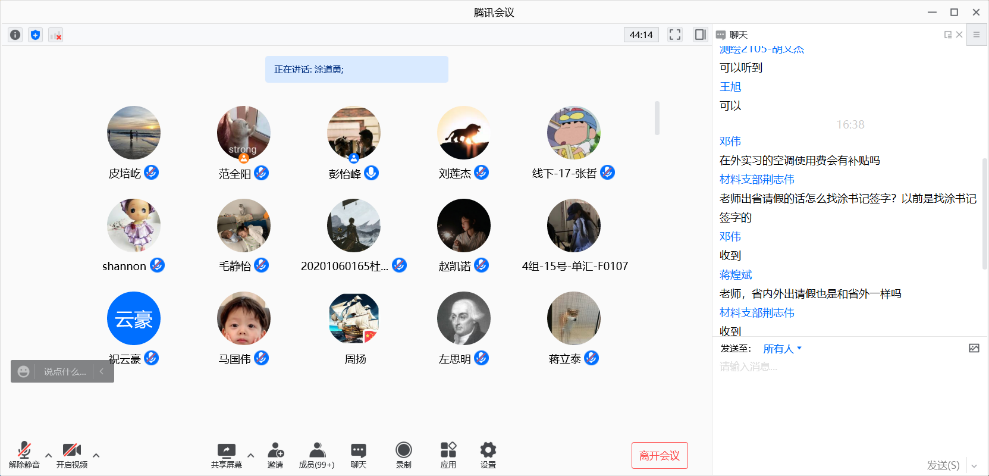Open the Apps (应用) icon
This screenshot has height=476, width=989.
[x=448, y=454]
